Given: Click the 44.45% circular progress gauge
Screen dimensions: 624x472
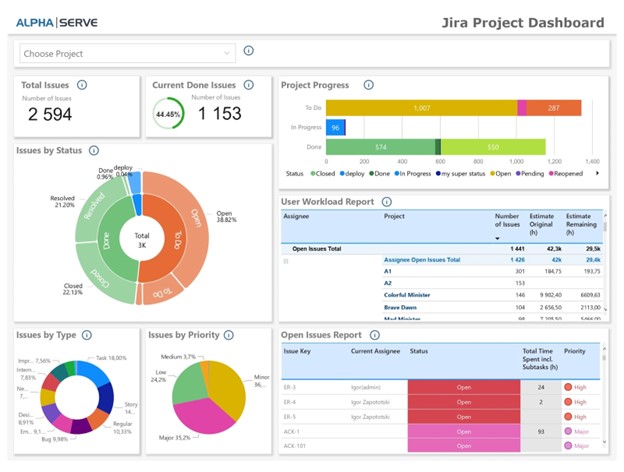Looking at the screenshot, I should click(x=168, y=114).
